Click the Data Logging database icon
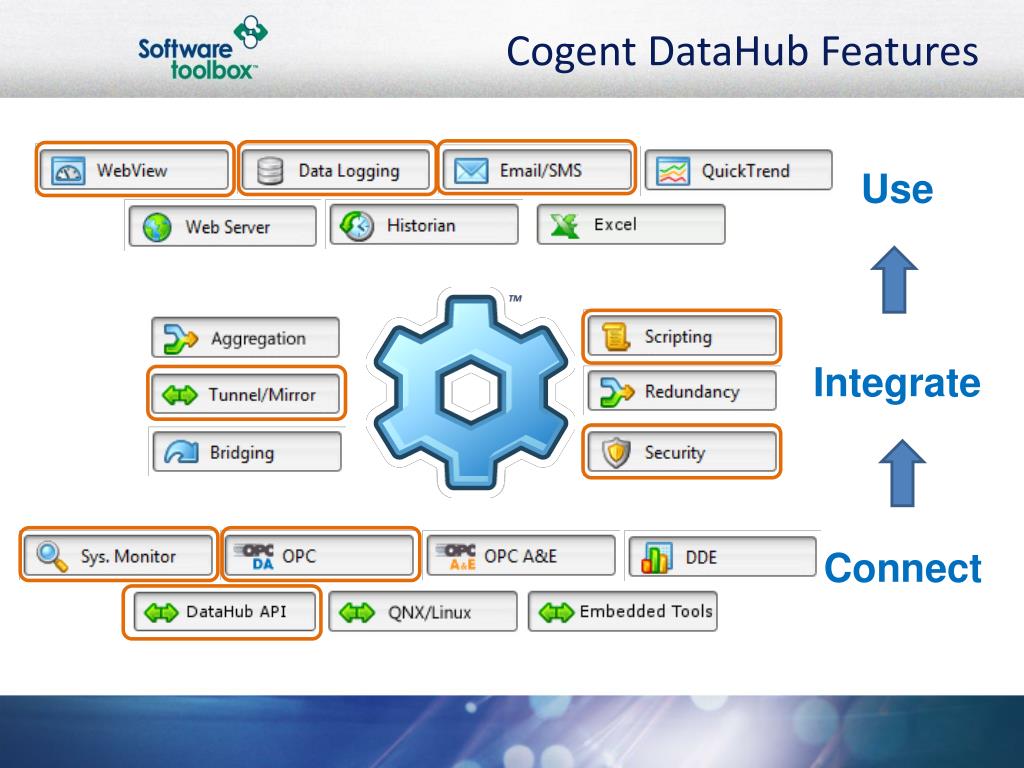This screenshot has height=768, width=1024. pos(270,171)
